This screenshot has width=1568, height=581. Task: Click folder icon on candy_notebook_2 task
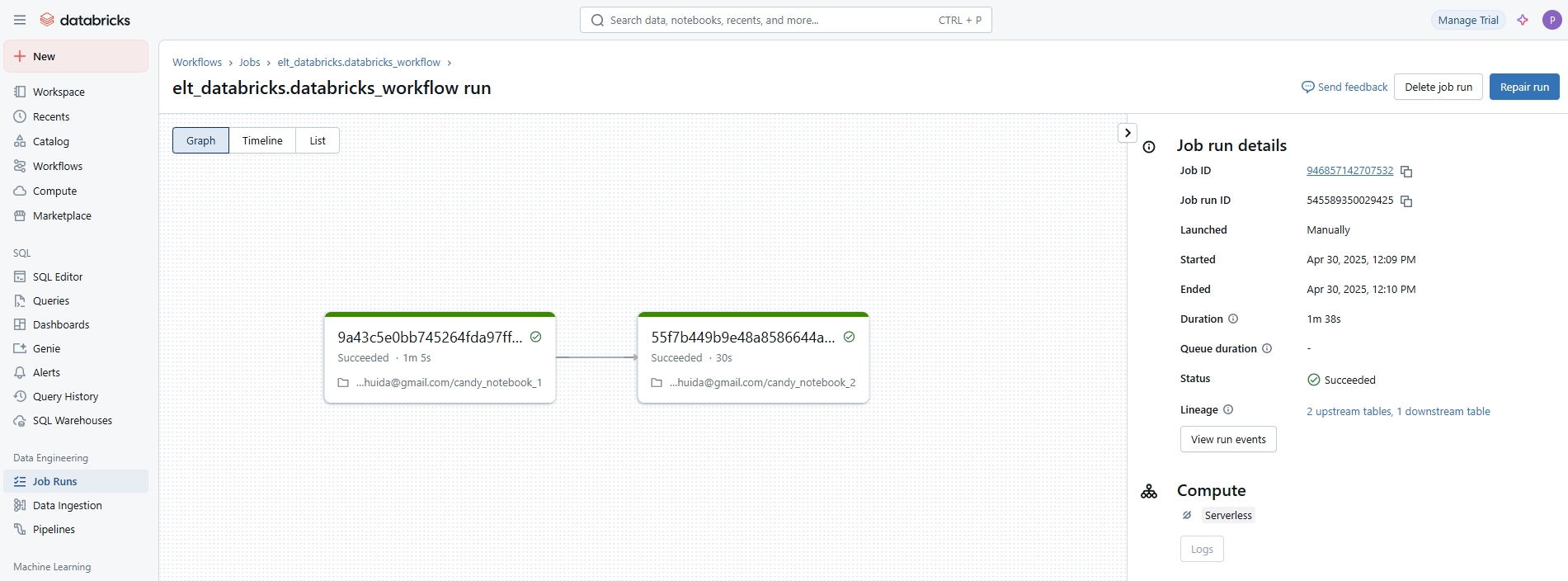point(657,383)
